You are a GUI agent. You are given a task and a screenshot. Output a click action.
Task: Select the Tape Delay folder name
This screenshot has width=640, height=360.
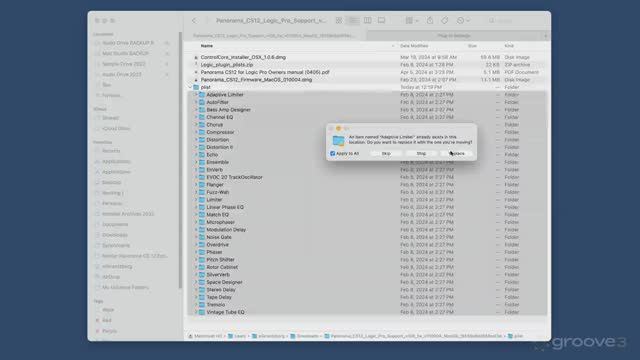pyautogui.click(x=219, y=297)
